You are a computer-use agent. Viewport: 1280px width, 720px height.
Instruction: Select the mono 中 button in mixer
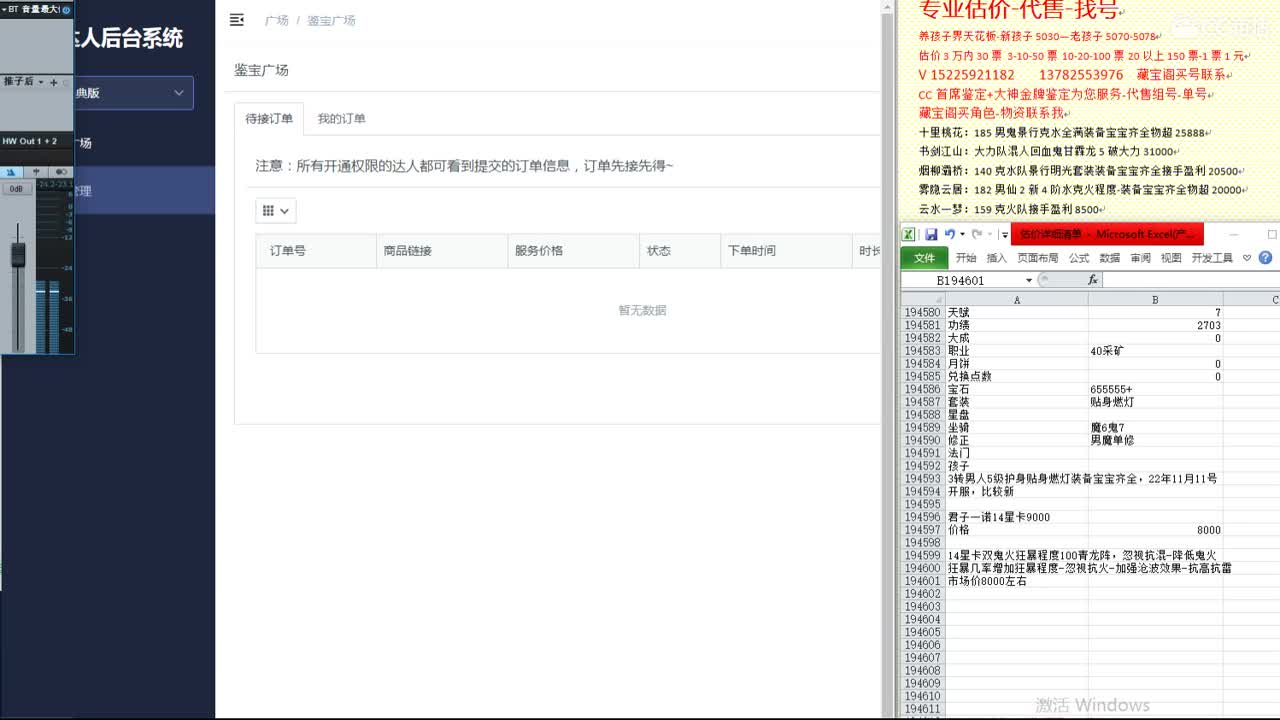pyautogui.click(x=36, y=172)
